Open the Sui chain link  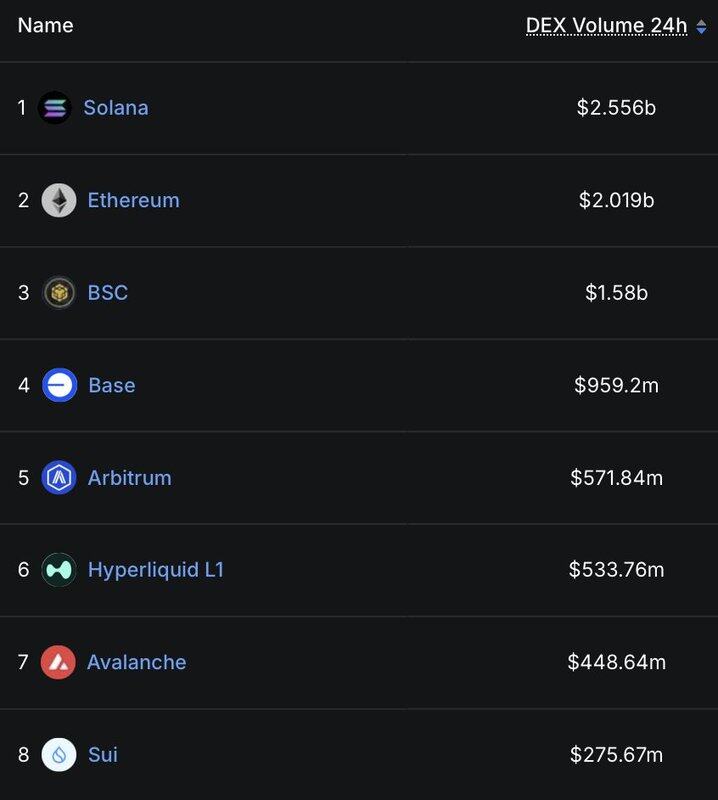[103, 754]
